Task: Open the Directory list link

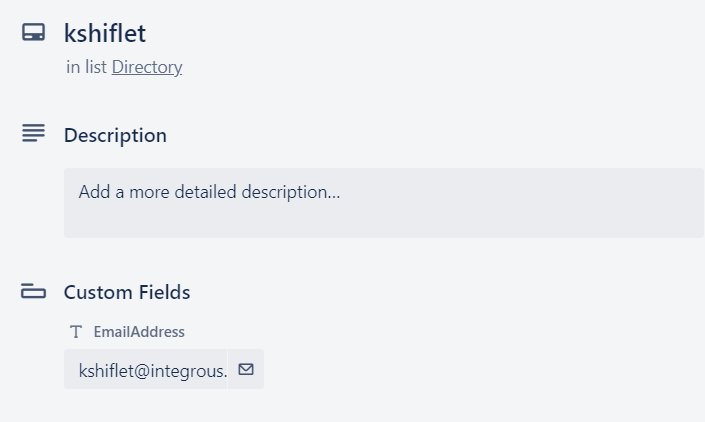Action: click(x=147, y=67)
